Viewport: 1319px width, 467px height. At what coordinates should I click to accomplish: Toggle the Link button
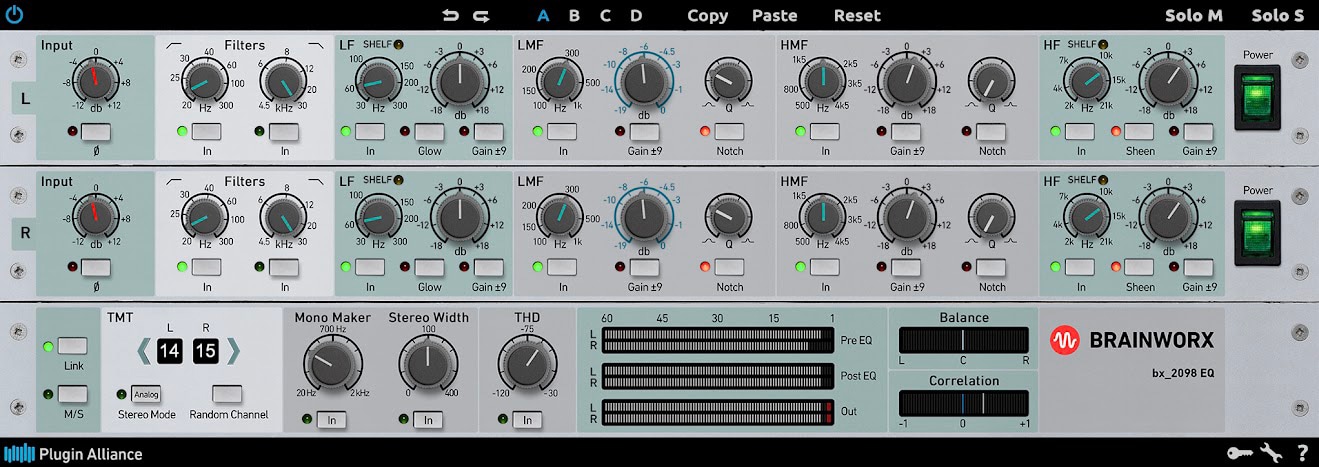(x=72, y=346)
